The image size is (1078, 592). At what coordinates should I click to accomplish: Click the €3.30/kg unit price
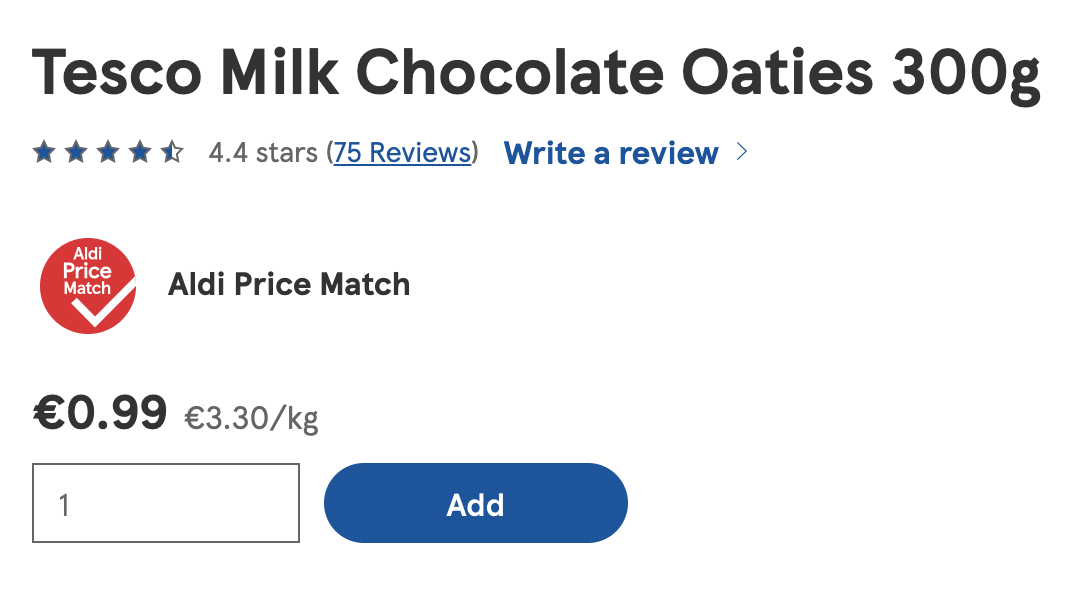click(251, 418)
